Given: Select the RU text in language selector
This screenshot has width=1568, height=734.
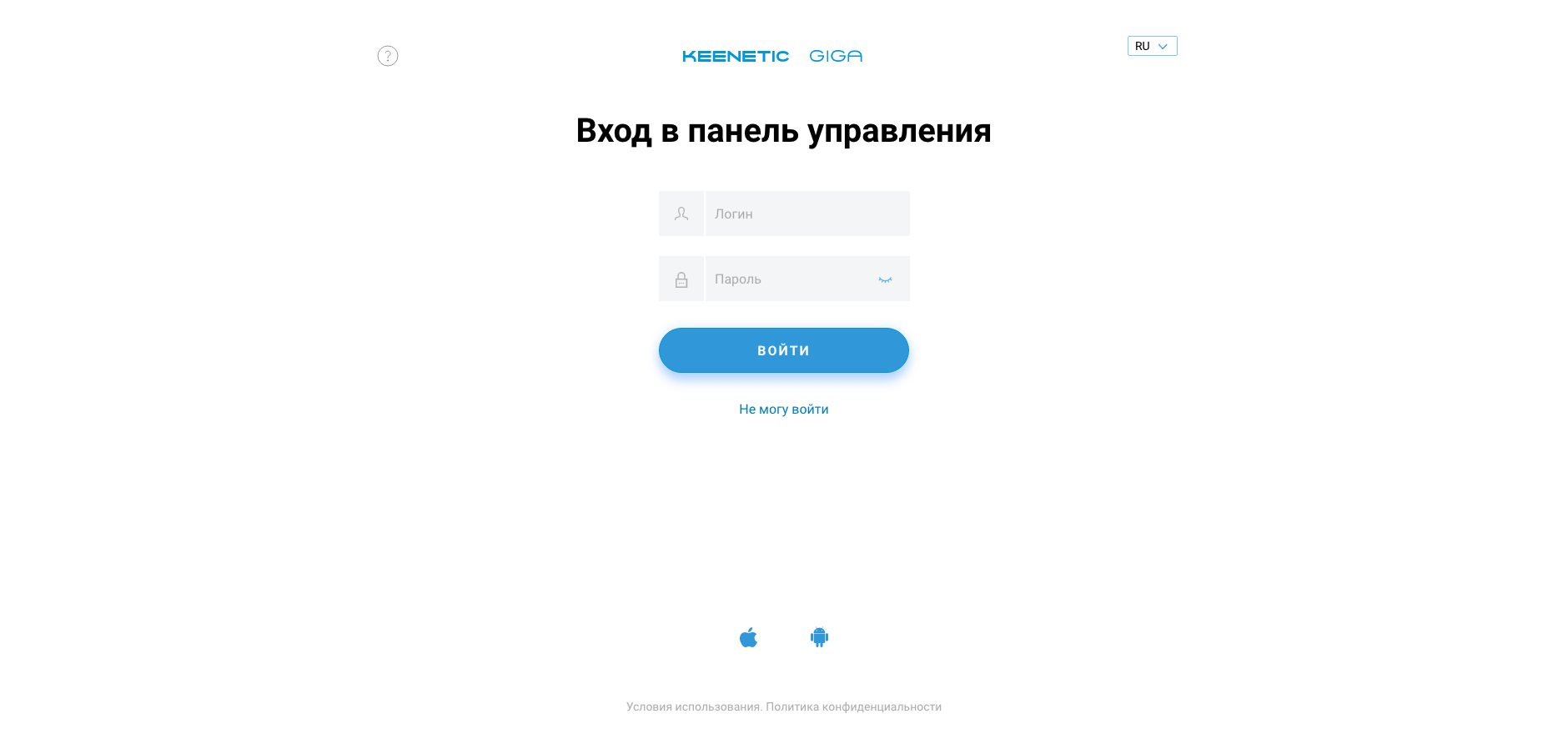Looking at the screenshot, I should 1143,46.
